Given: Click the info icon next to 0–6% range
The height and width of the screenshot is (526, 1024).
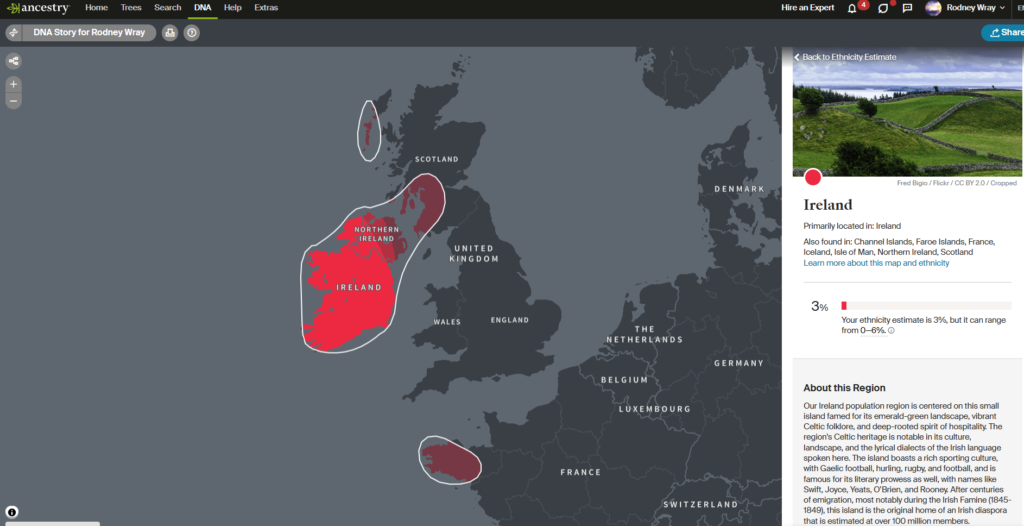Looking at the screenshot, I should tap(891, 331).
